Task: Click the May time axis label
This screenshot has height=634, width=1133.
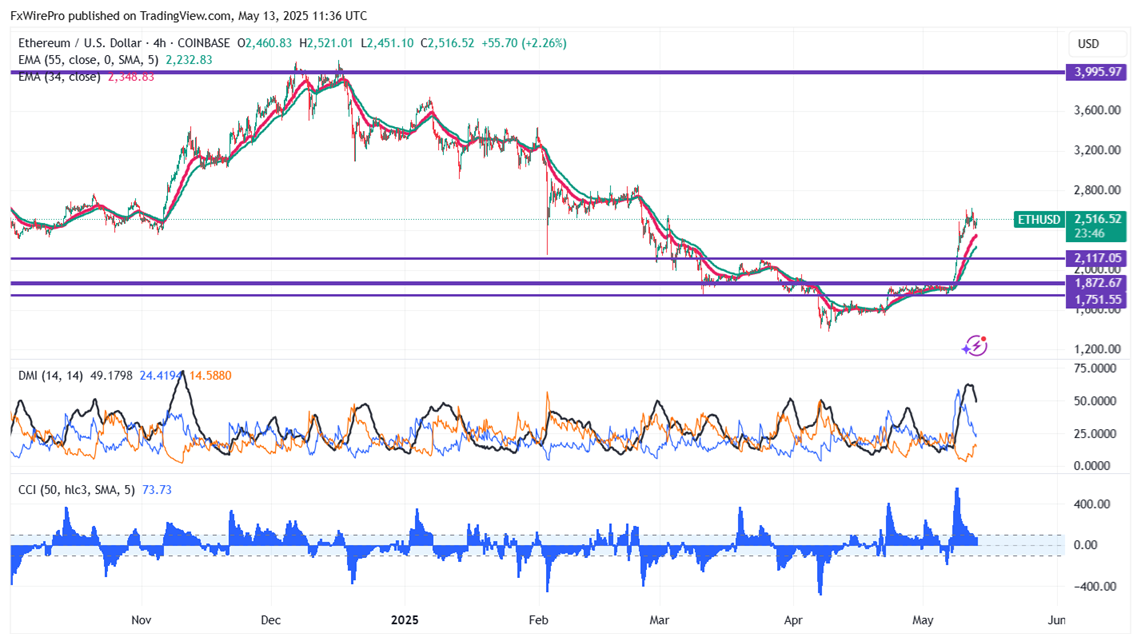Action: click(x=923, y=620)
